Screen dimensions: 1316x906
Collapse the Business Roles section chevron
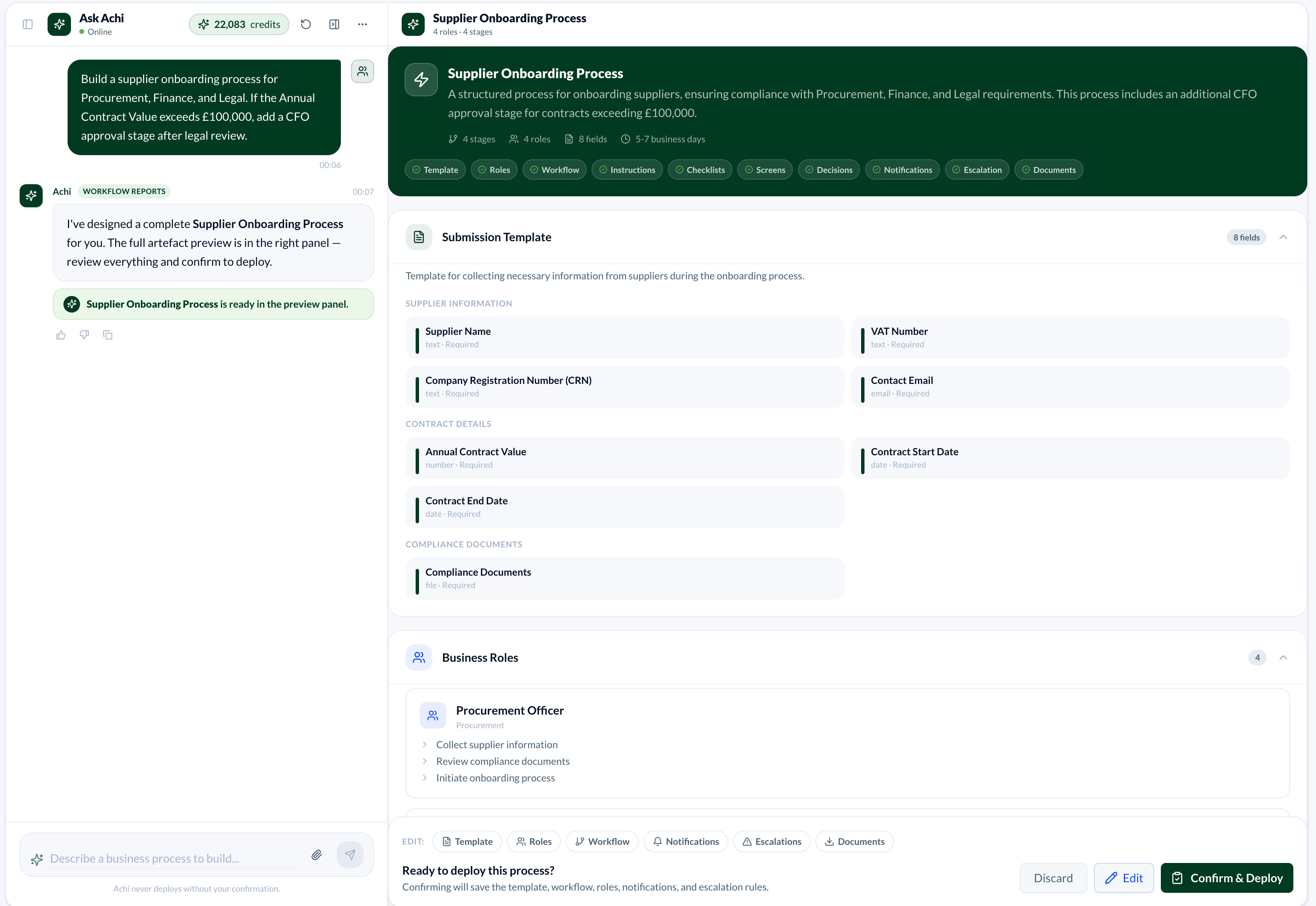(x=1283, y=658)
